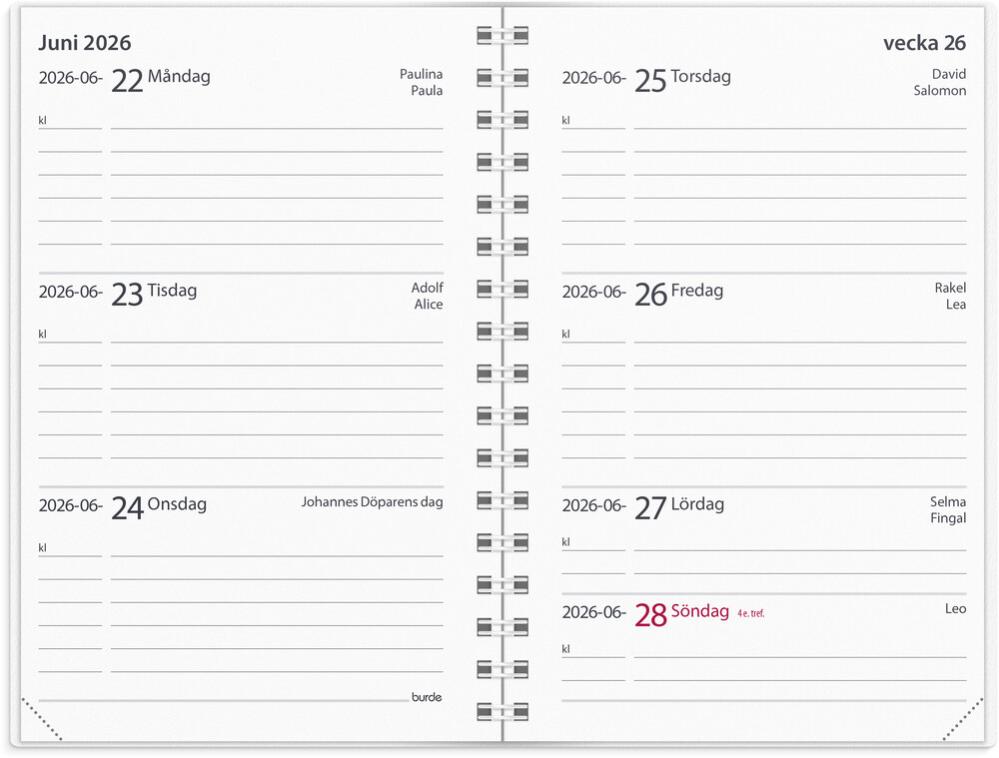The width and height of the screenshot is (999, 758).
Task: Click the Leo name day on Sunday
Action: [x=955, y=608]
